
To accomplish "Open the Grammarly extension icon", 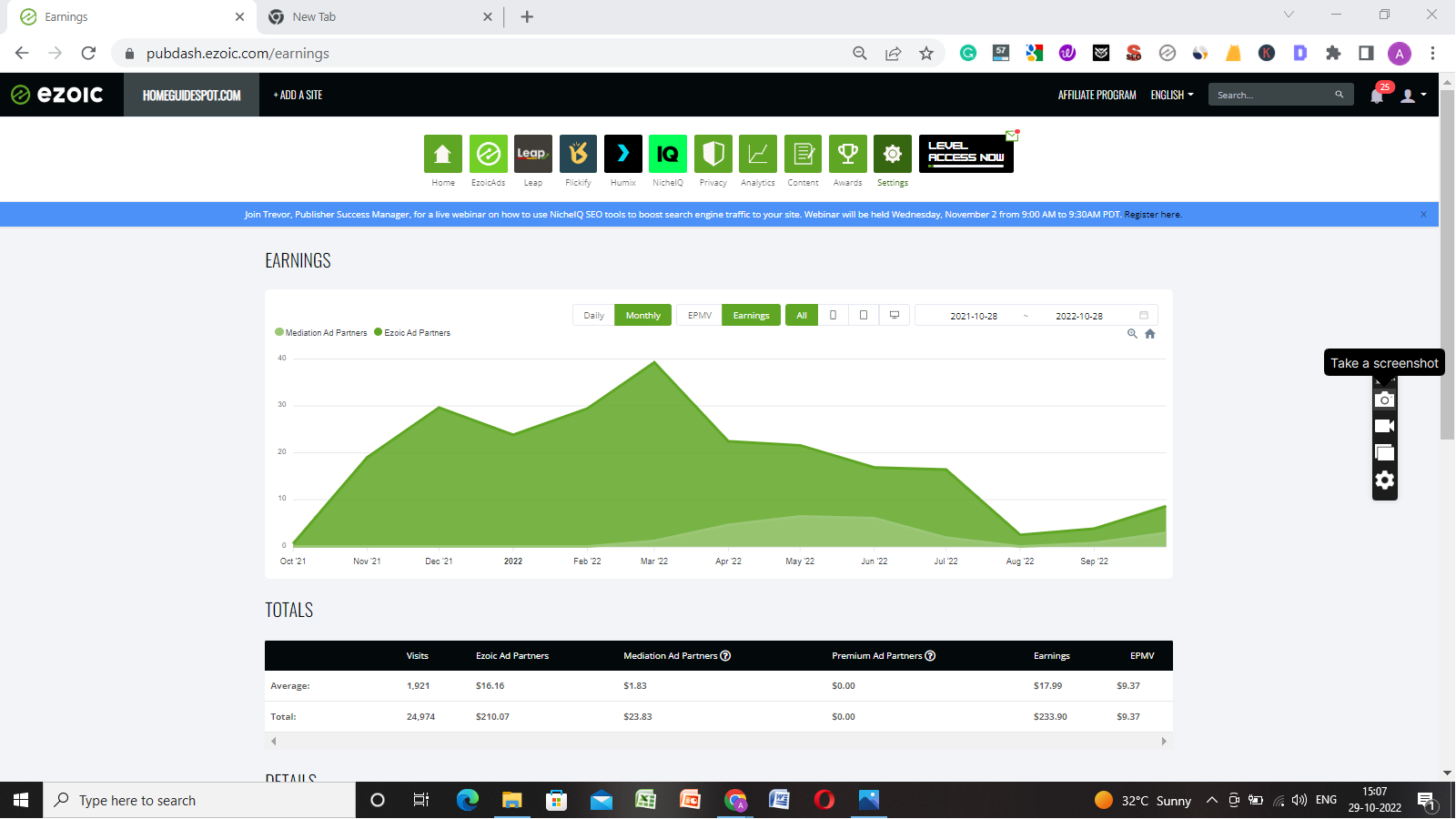I will click(968, 53).
